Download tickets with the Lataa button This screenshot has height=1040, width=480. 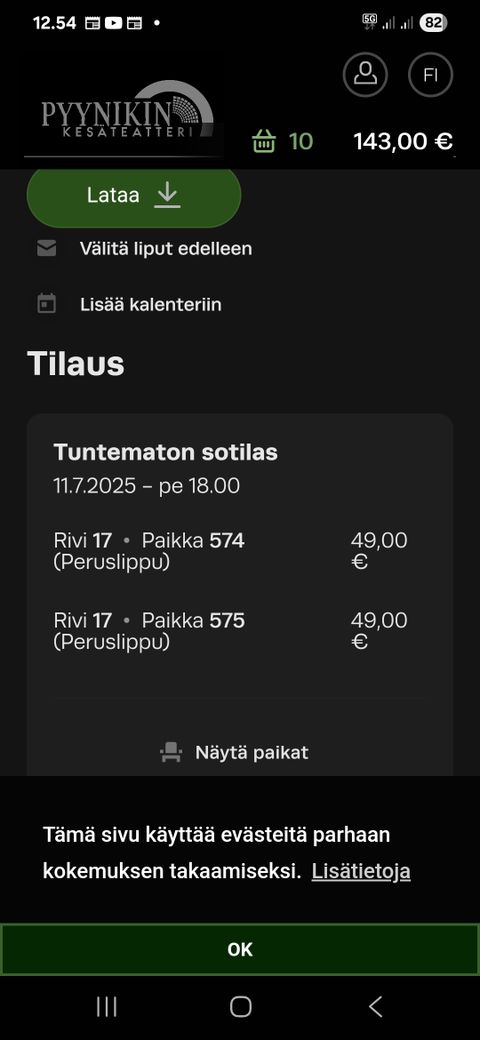tap(134, 196)
